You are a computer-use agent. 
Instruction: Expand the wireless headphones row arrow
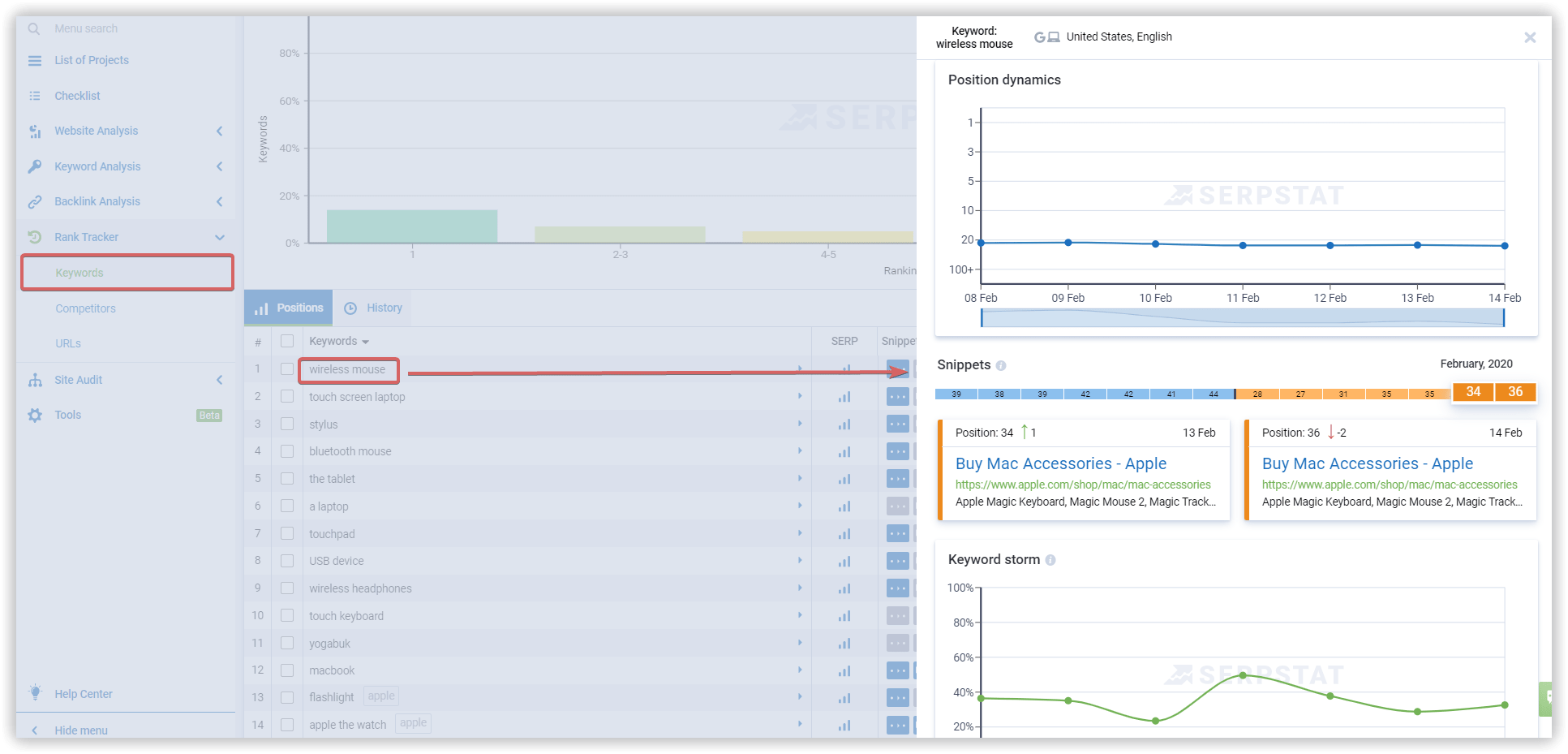[800, 588]
